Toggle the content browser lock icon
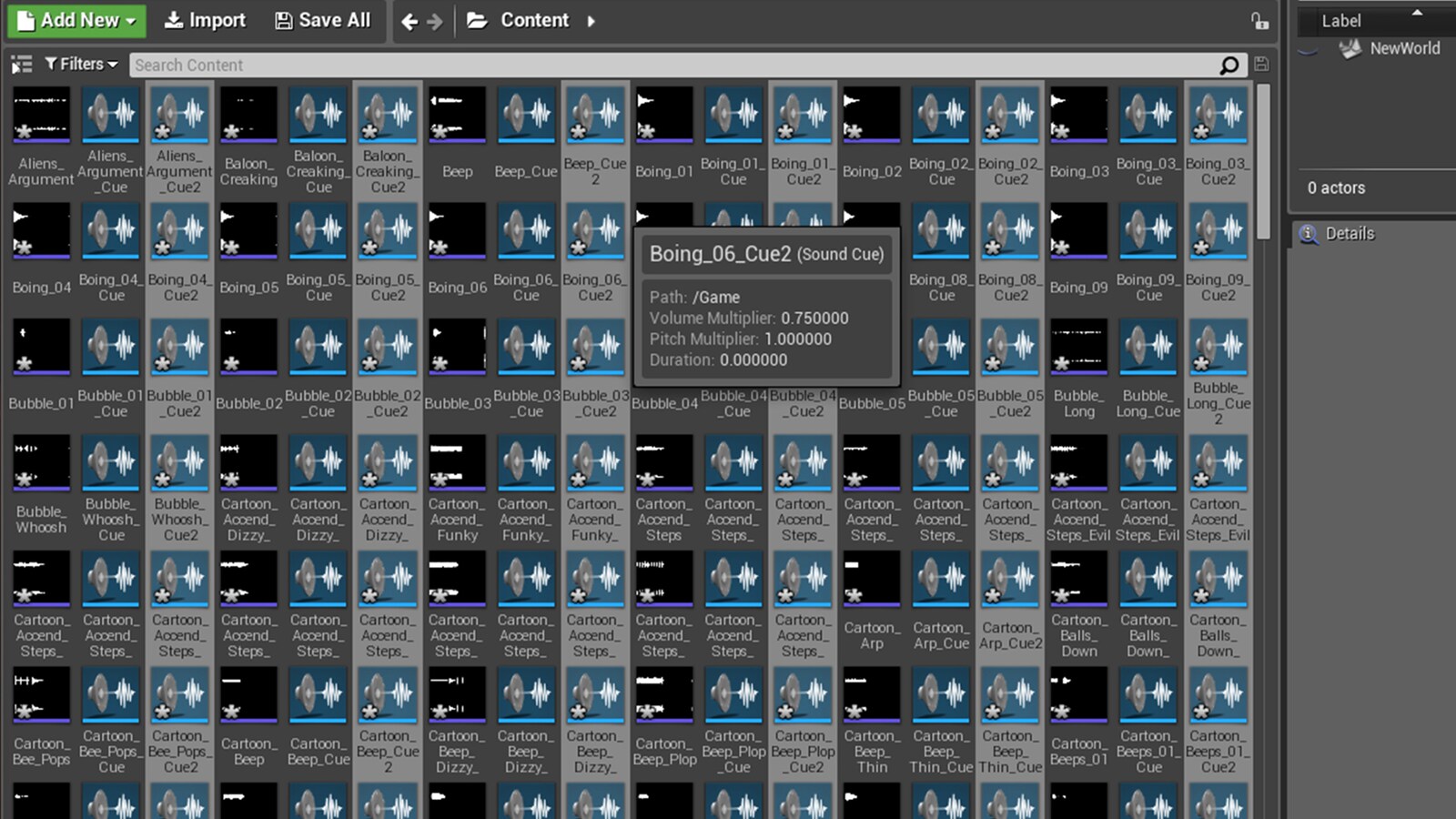 [x=1259, y=21]
